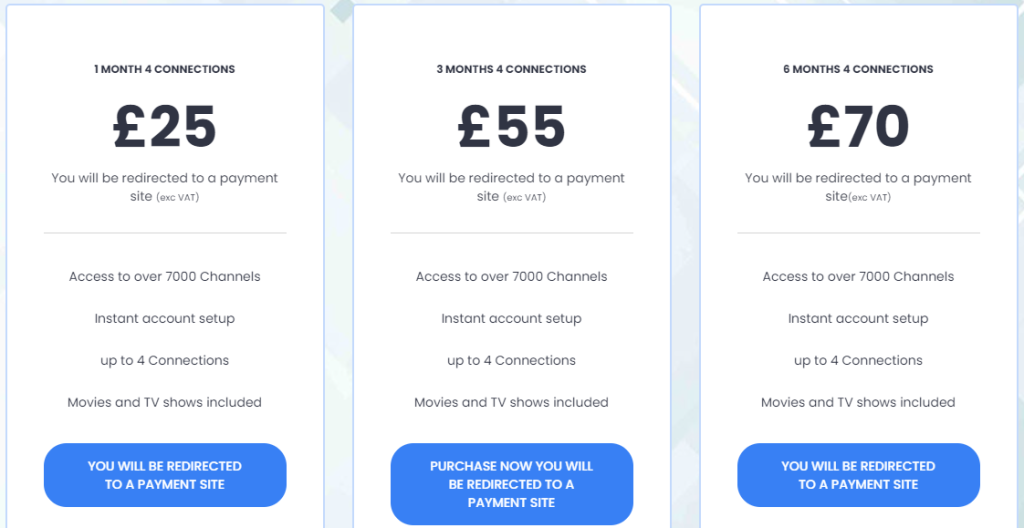
Task: Click the redirect note under the £25 price
Action: 165,187
